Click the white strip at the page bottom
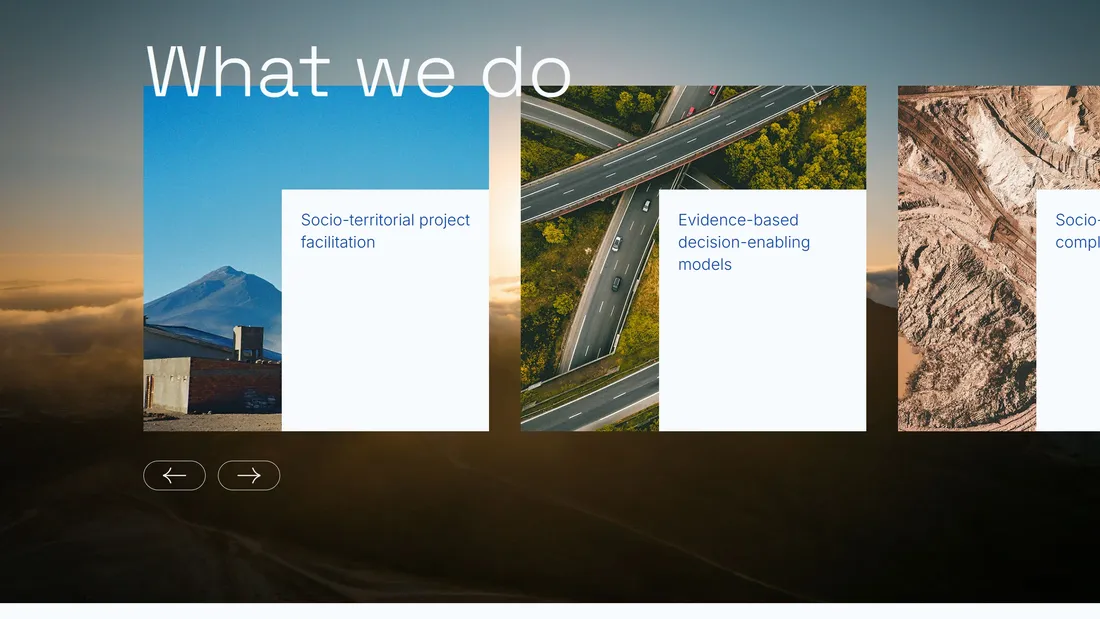This screenshot has height=619, width=1100. [x=550, y=611]
